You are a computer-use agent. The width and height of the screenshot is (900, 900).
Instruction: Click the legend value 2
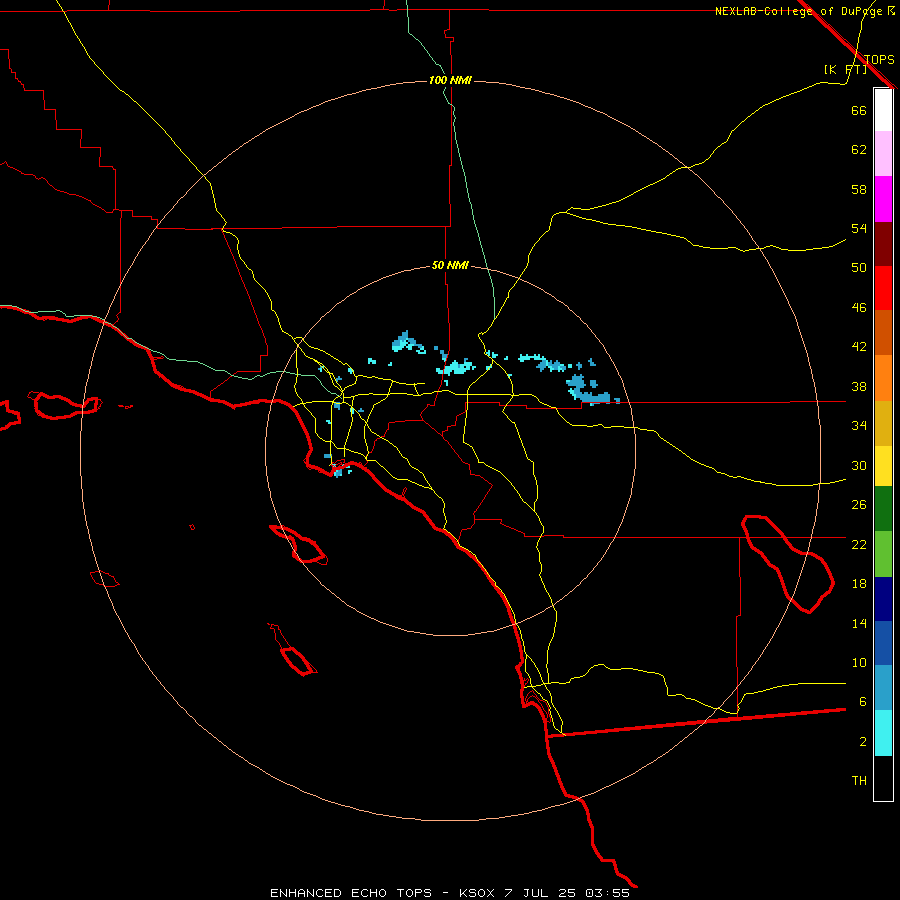862,742
